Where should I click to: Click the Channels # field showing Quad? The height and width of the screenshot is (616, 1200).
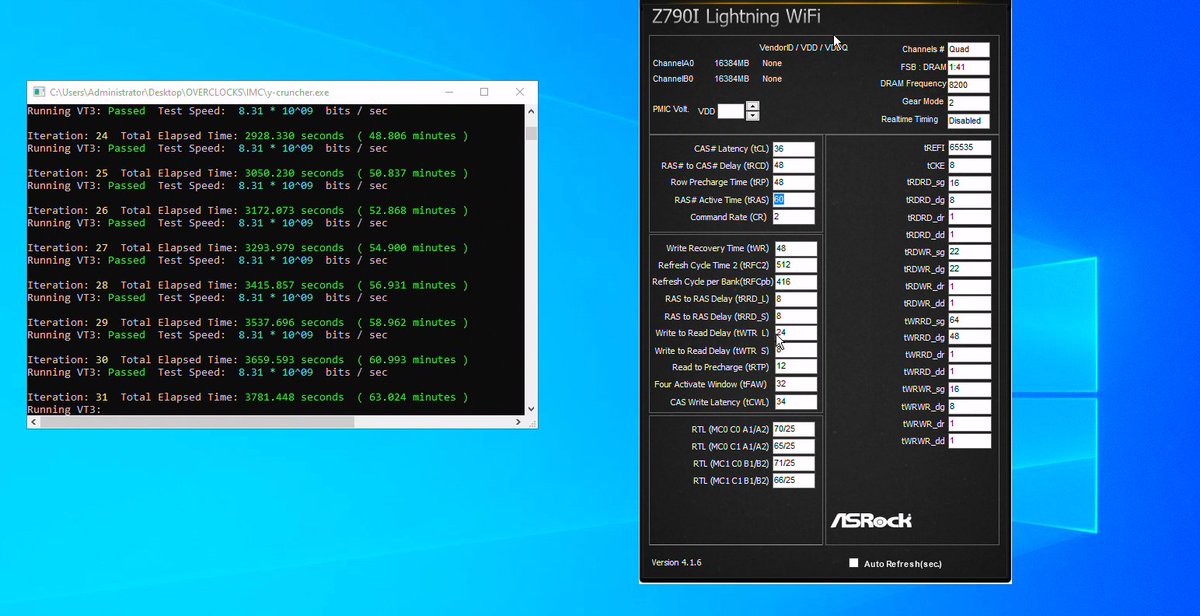coord(968,49)
